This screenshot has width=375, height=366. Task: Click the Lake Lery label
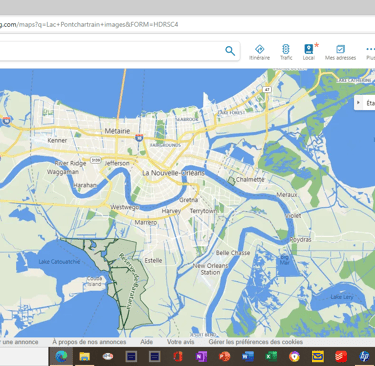pos(341,297)
